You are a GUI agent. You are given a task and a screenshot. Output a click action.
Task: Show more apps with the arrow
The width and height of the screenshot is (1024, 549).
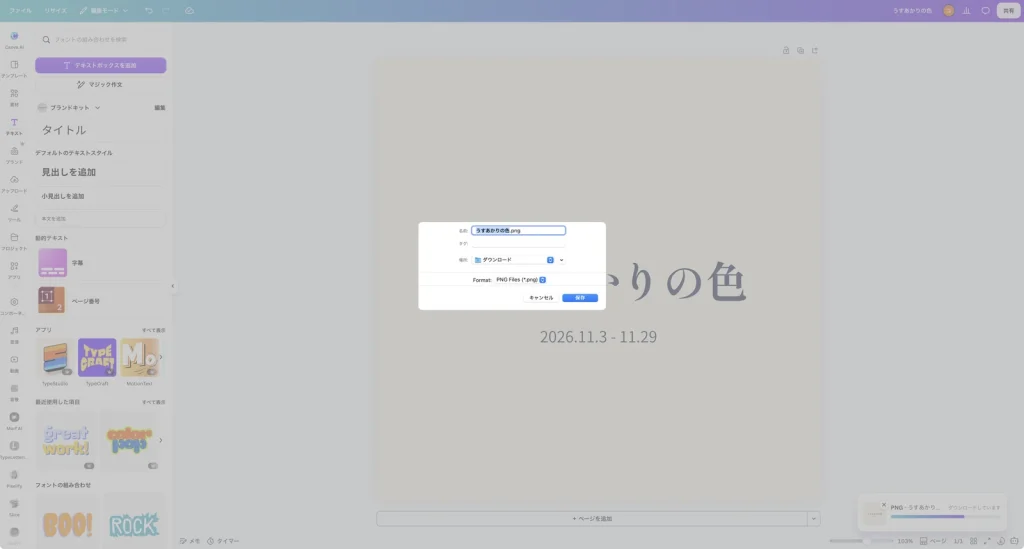[x=161, y=358]
